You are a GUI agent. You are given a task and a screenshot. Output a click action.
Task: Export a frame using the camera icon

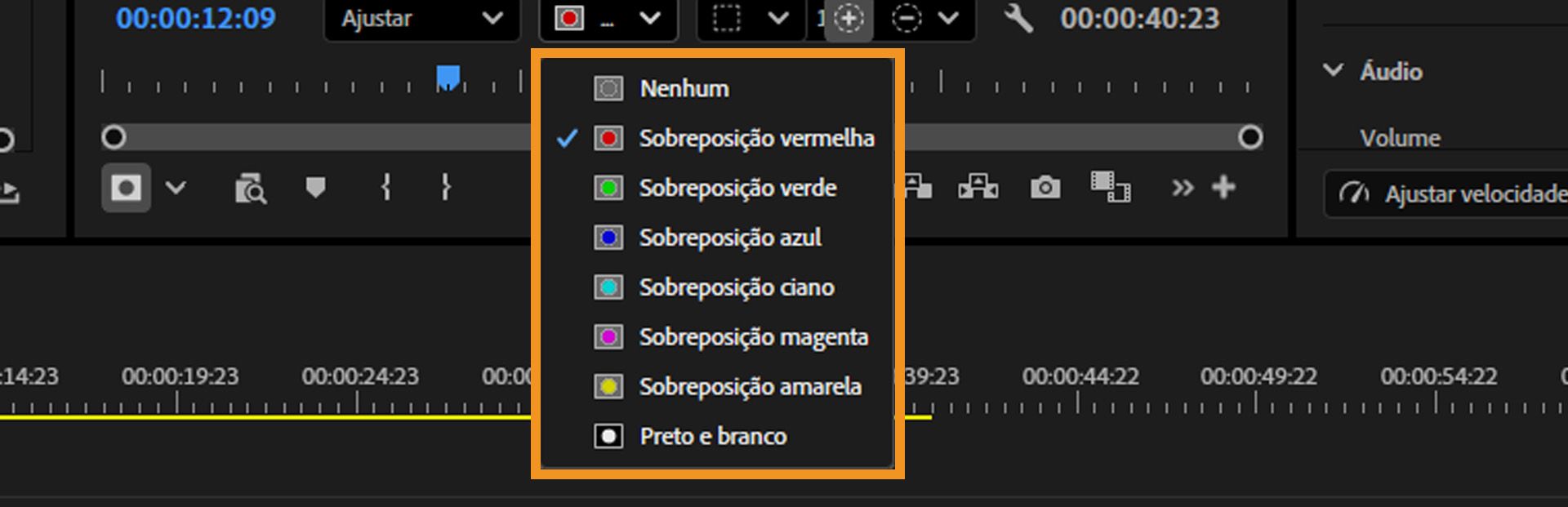pos(1045,188)
